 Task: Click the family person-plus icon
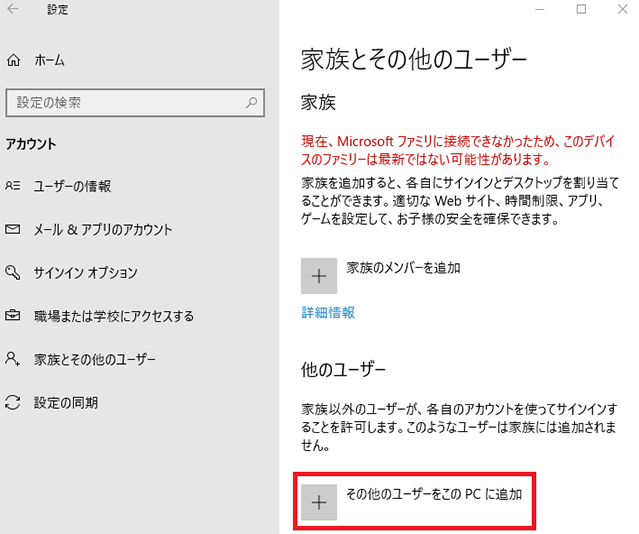pos(13,359)
